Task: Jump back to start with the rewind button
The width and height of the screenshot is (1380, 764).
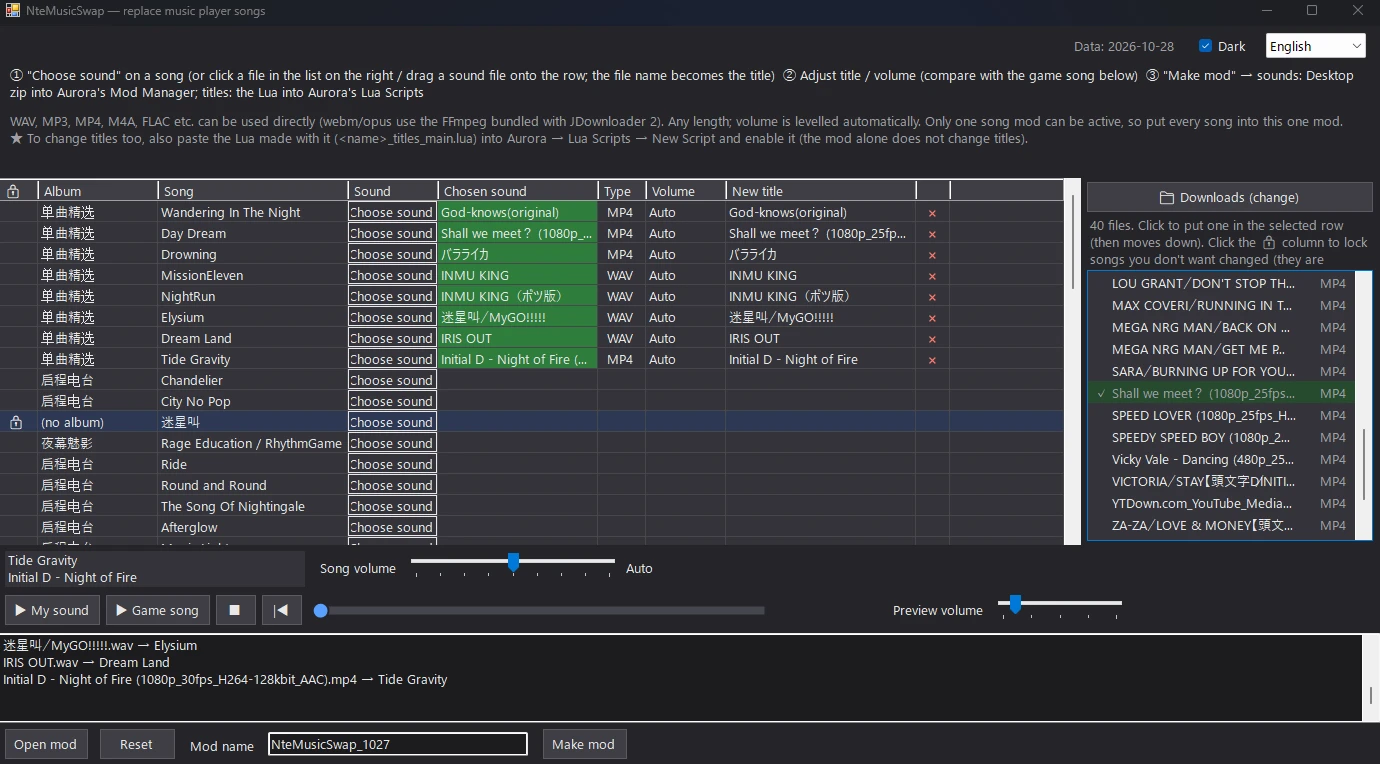Action: (282, 610)
